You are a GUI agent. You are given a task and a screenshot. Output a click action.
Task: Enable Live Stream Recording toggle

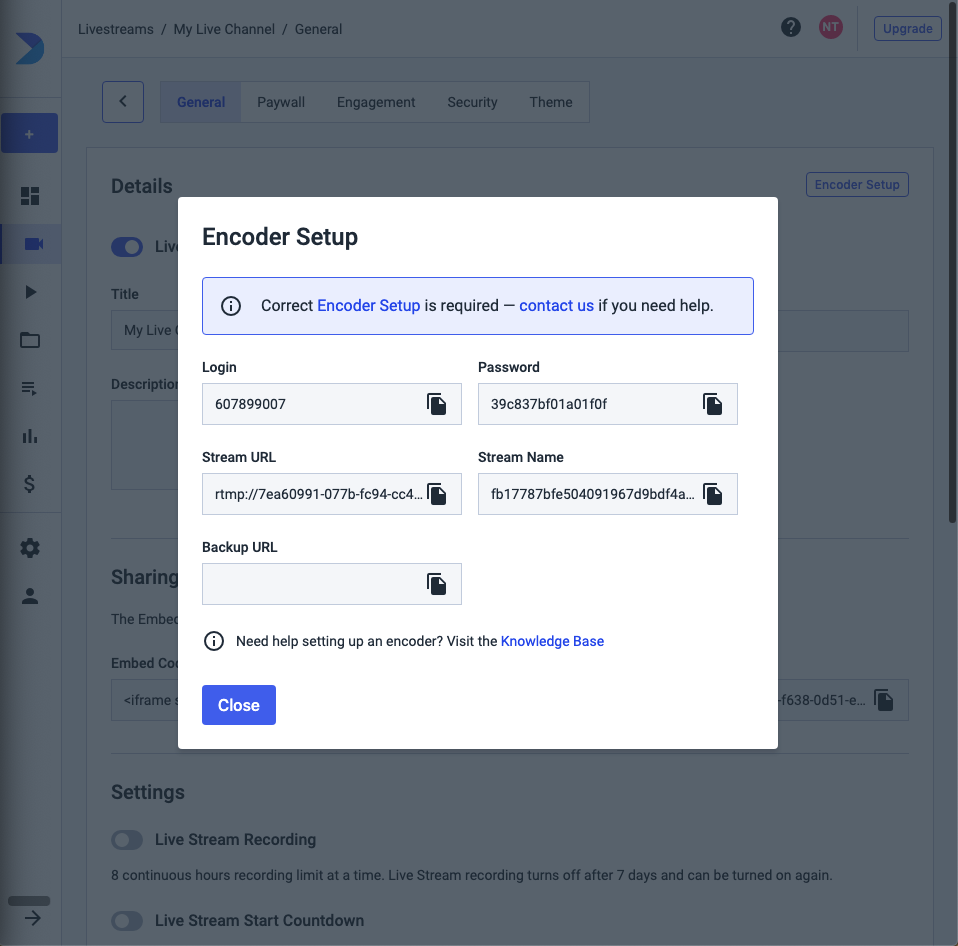click(x=127, y=840)
